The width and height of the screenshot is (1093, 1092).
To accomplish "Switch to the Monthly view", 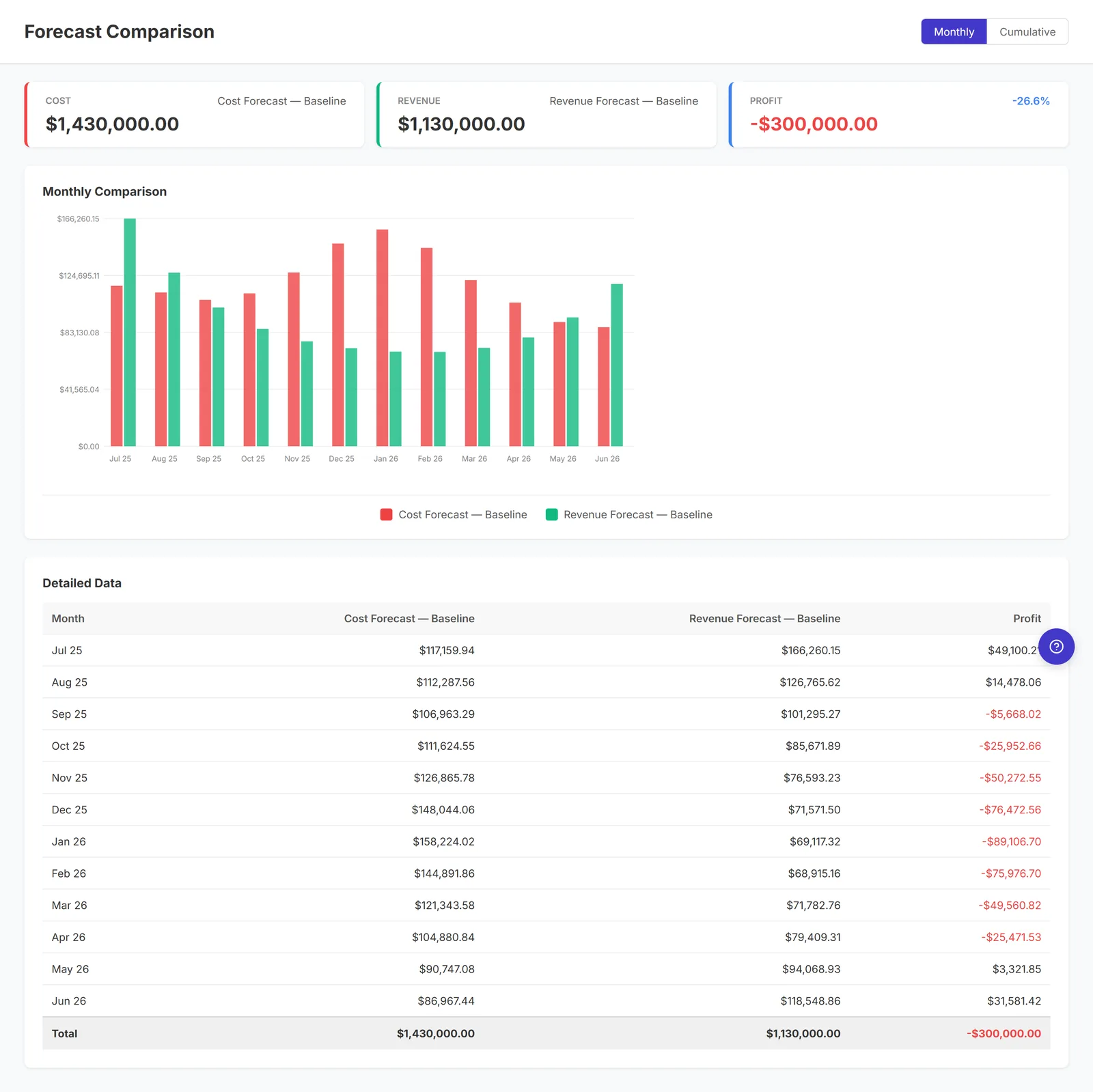I will (954, 31).
